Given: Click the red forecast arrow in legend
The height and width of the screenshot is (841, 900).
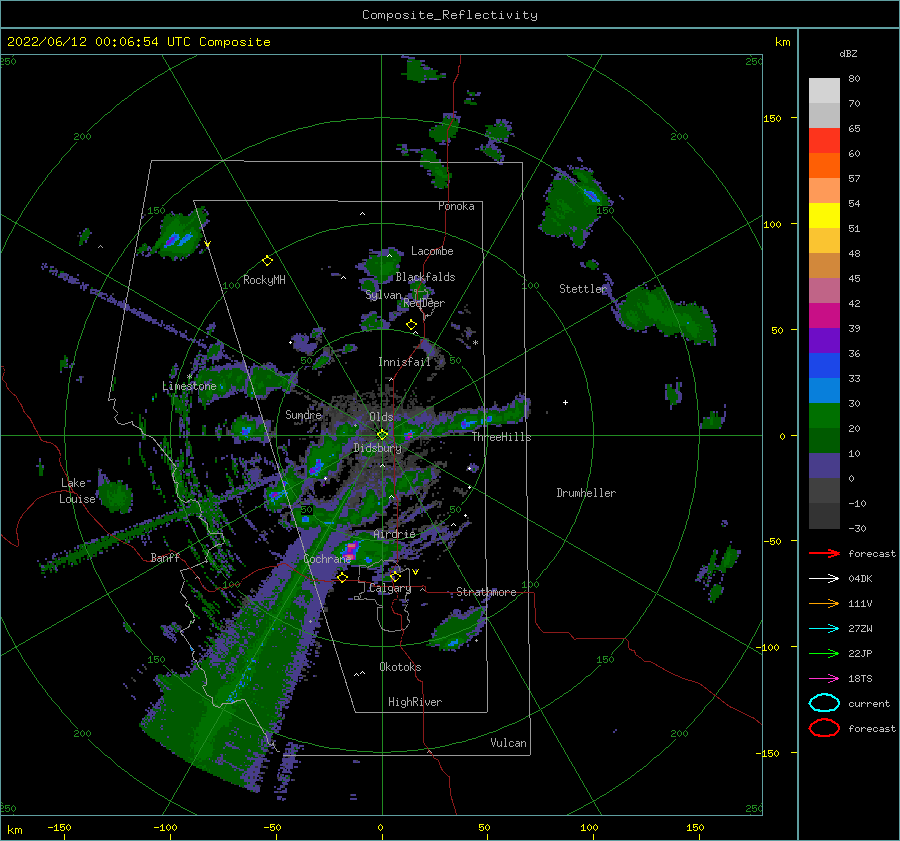Looking at the screenshot, I should (x=824, y=553).
